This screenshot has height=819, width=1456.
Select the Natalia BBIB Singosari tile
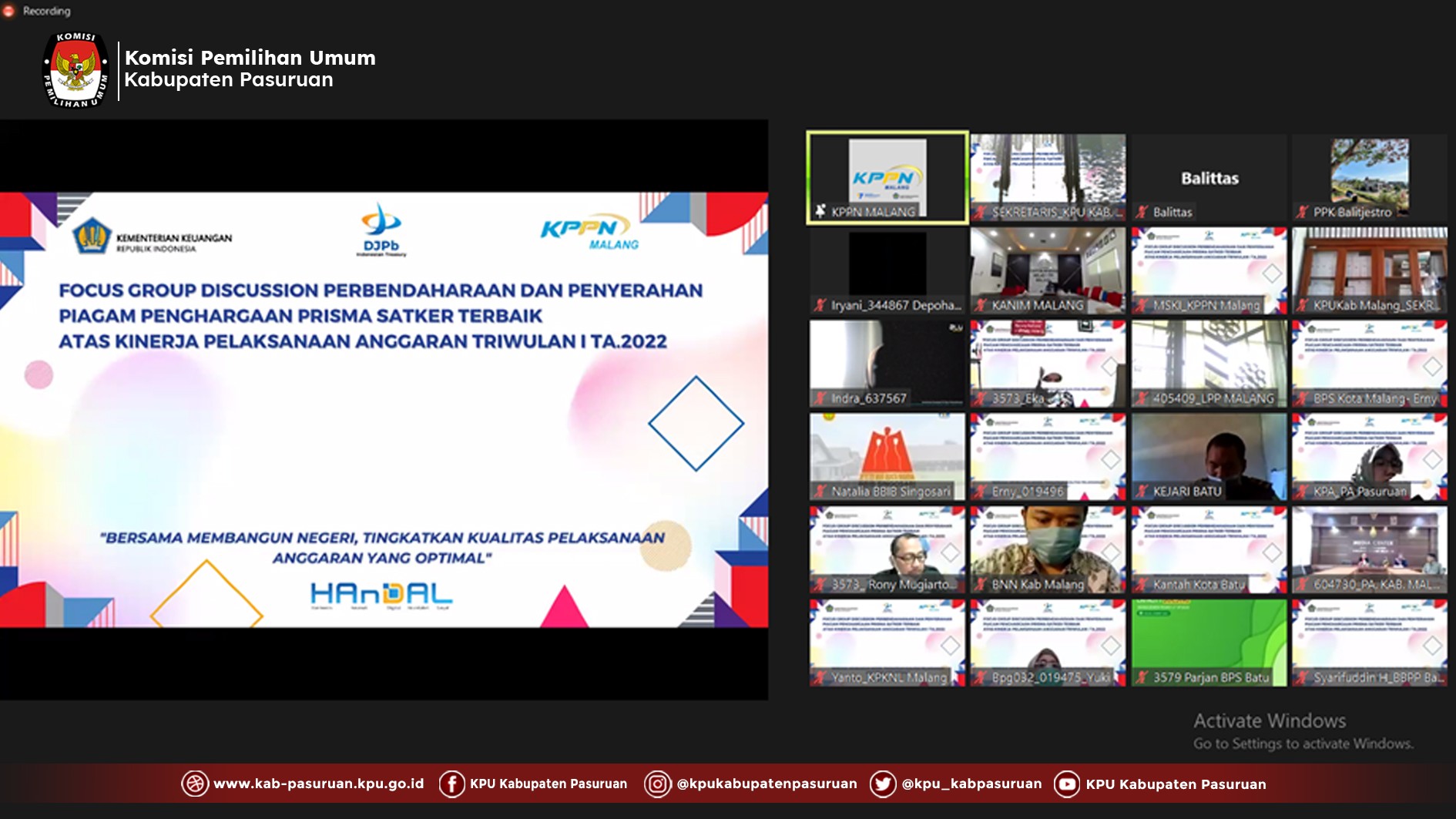(887, 456)
